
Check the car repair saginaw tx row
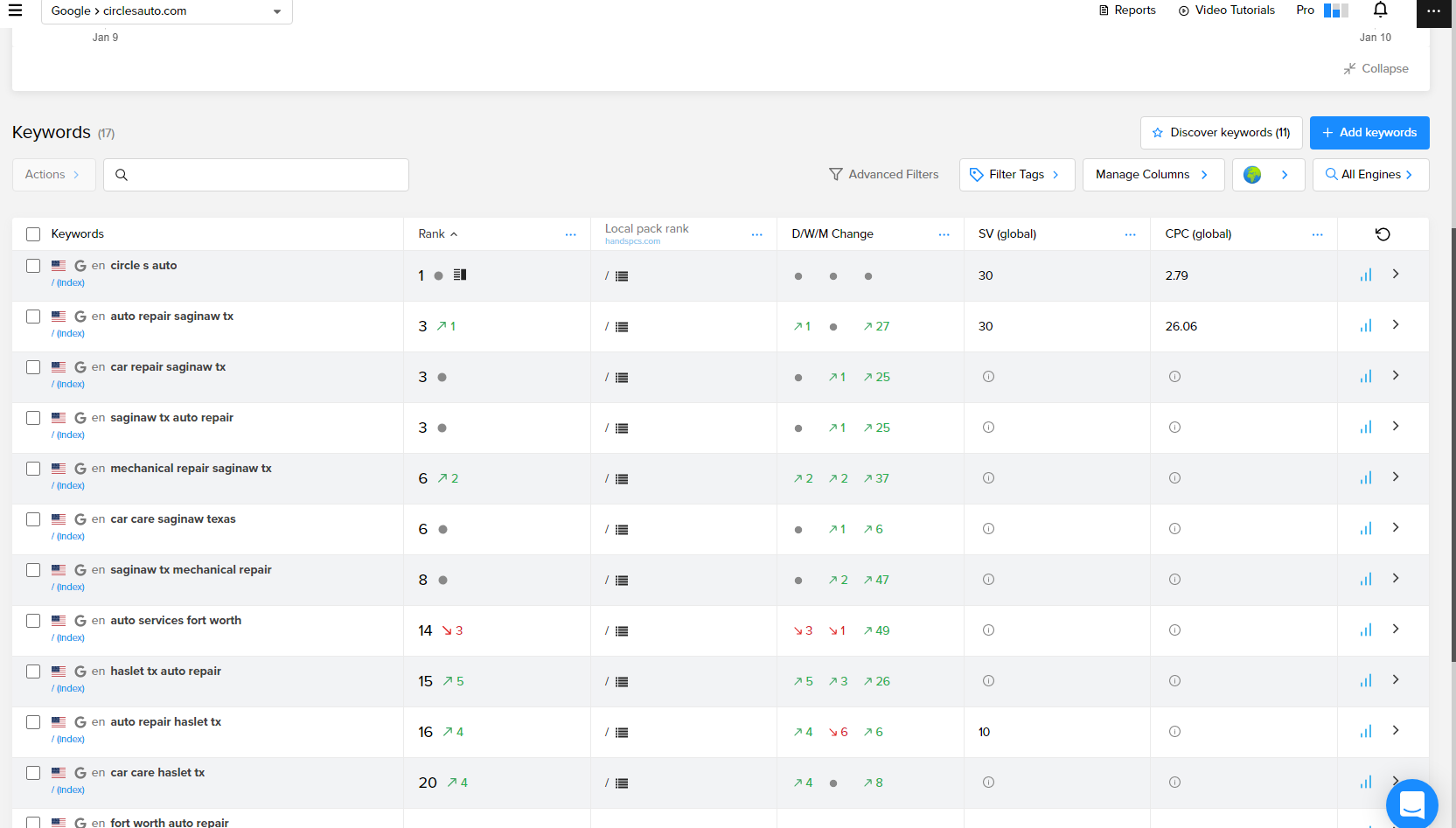33,367
